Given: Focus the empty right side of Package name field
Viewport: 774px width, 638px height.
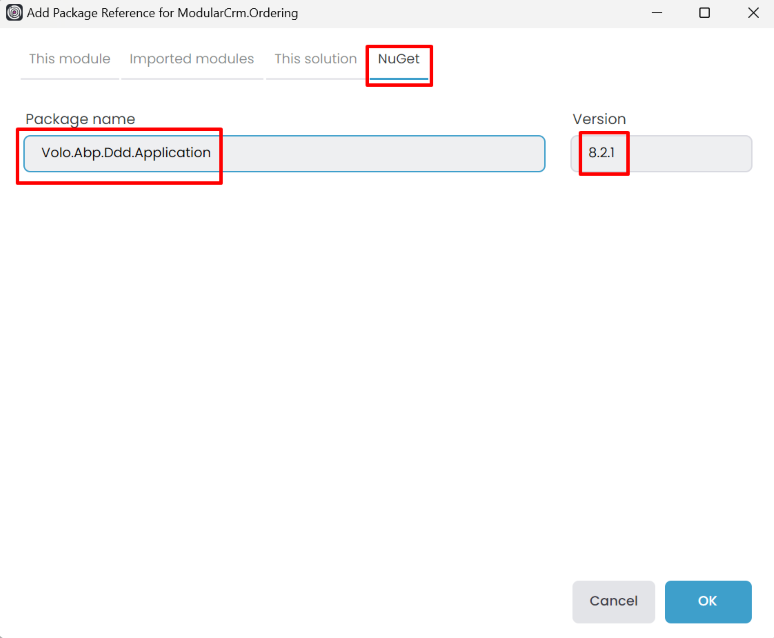Looking at the screenshot, I should (x=400, y=153).
